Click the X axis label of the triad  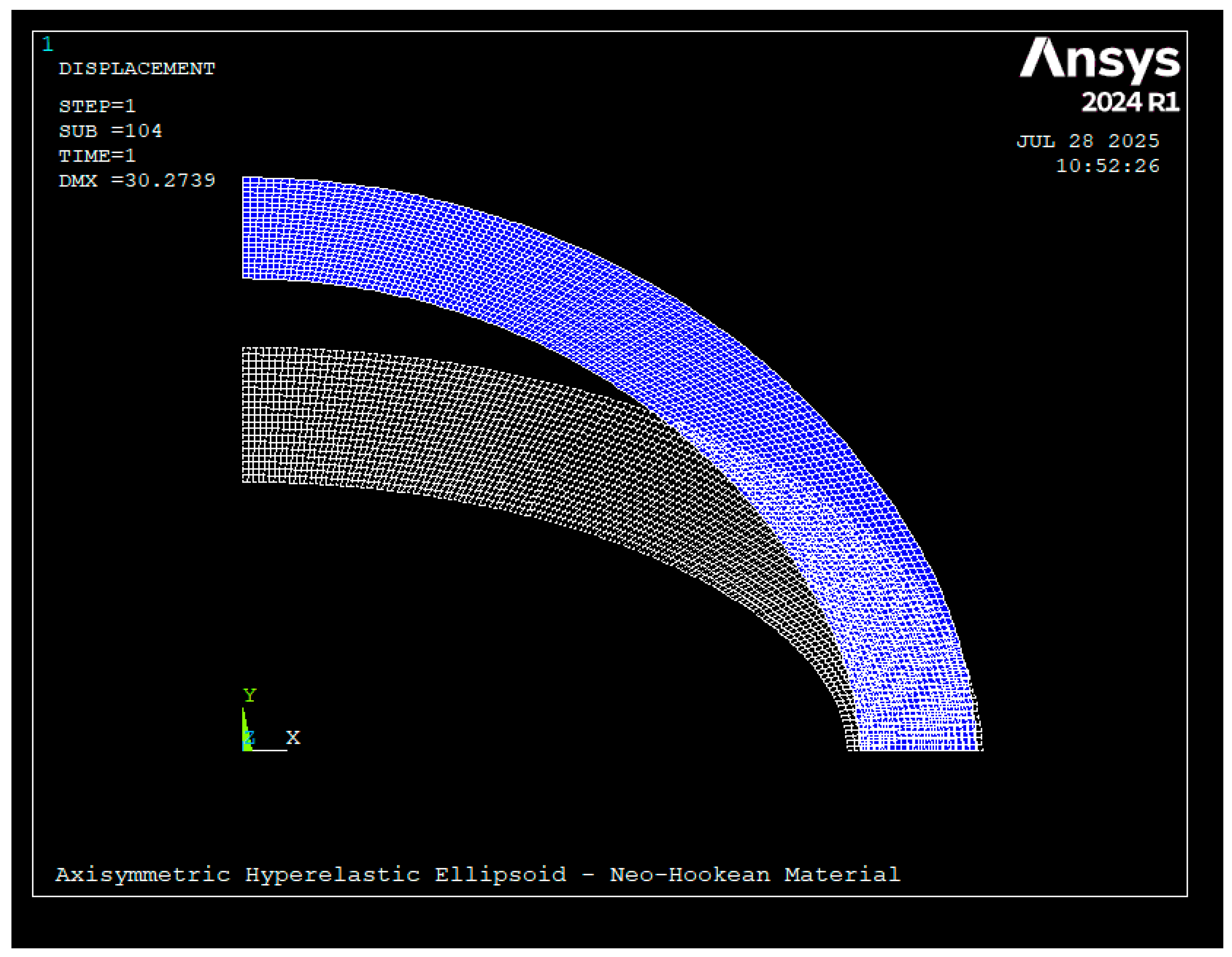tap(293, 737)
